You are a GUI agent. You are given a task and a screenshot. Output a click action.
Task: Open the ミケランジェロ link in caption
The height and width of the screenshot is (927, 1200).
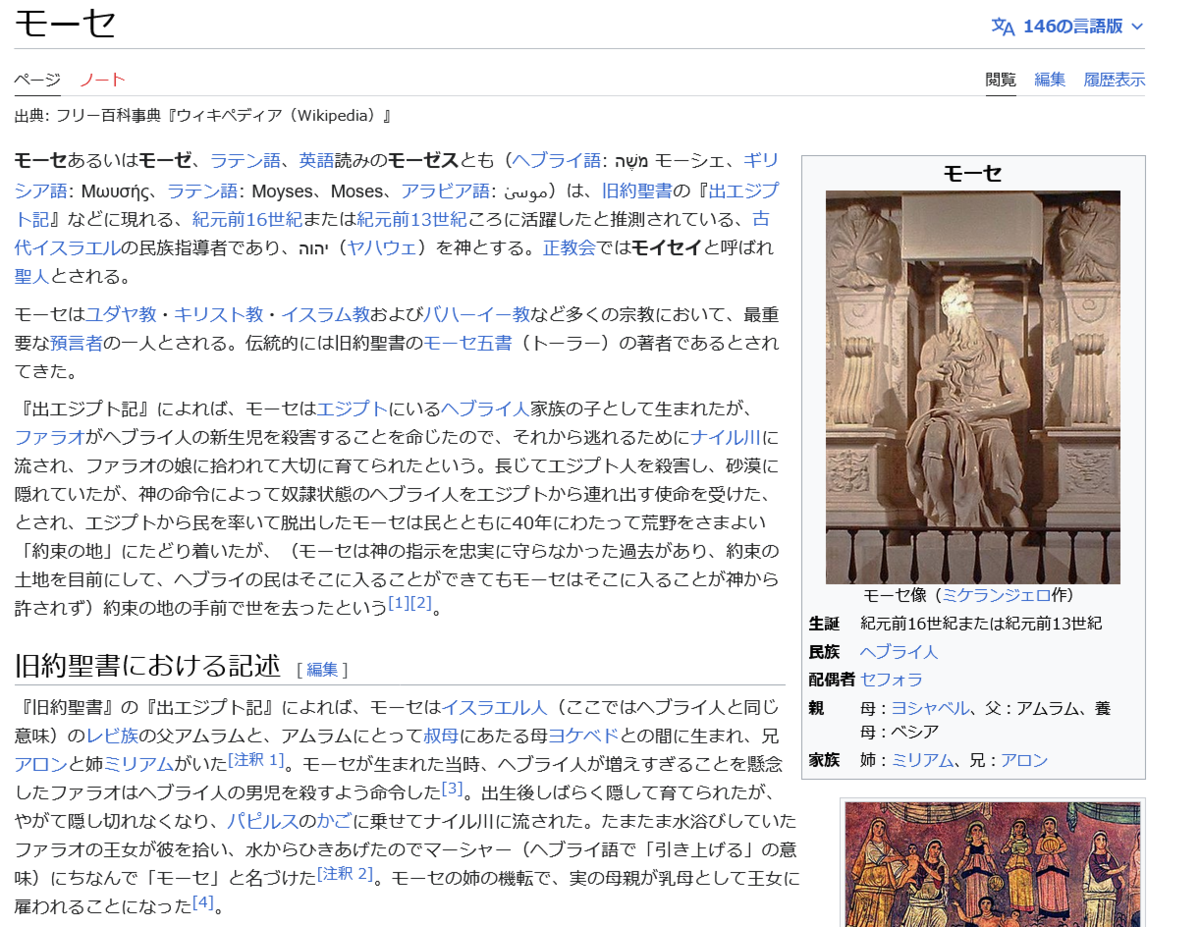[996, 595]
